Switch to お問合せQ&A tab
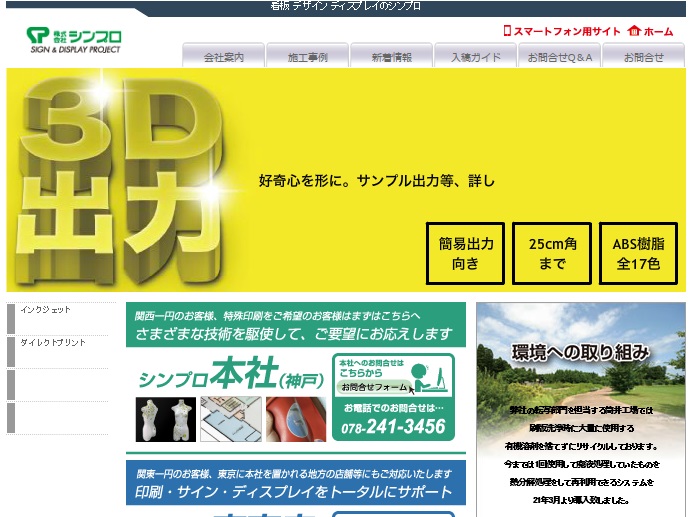This screenshot has height=517, width=691. tap(560, 56)
